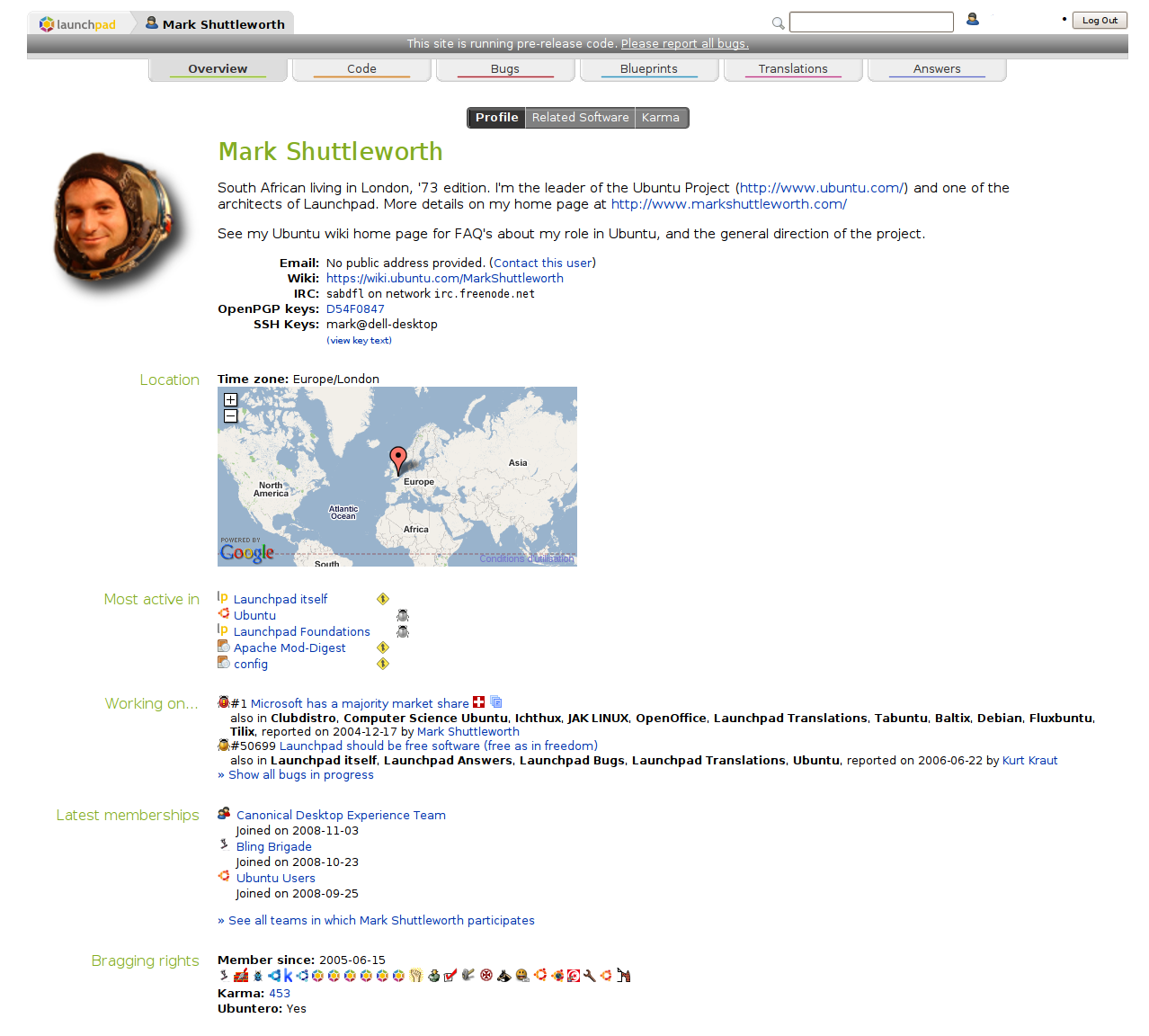Click the Canonical Desktop Experience Team icon

(x=224, y=814)
